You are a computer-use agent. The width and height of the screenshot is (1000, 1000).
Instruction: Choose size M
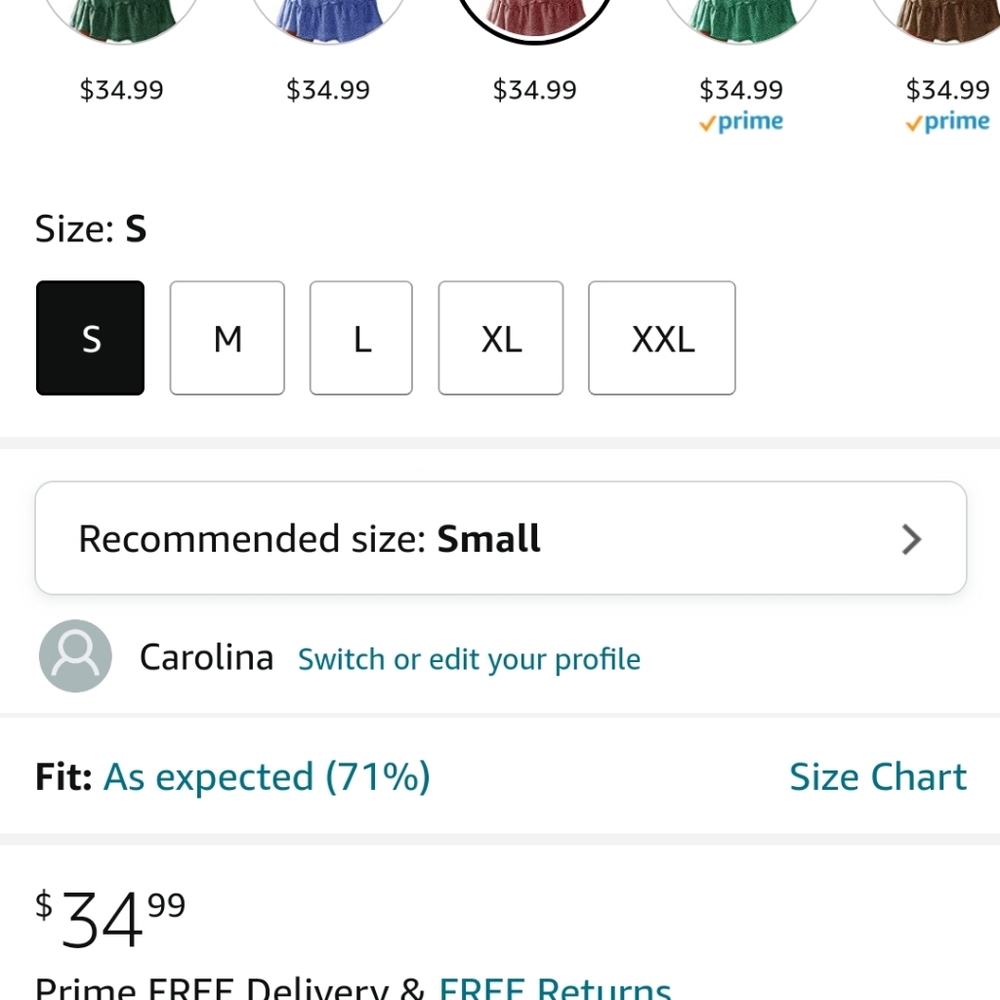(227, 338)
